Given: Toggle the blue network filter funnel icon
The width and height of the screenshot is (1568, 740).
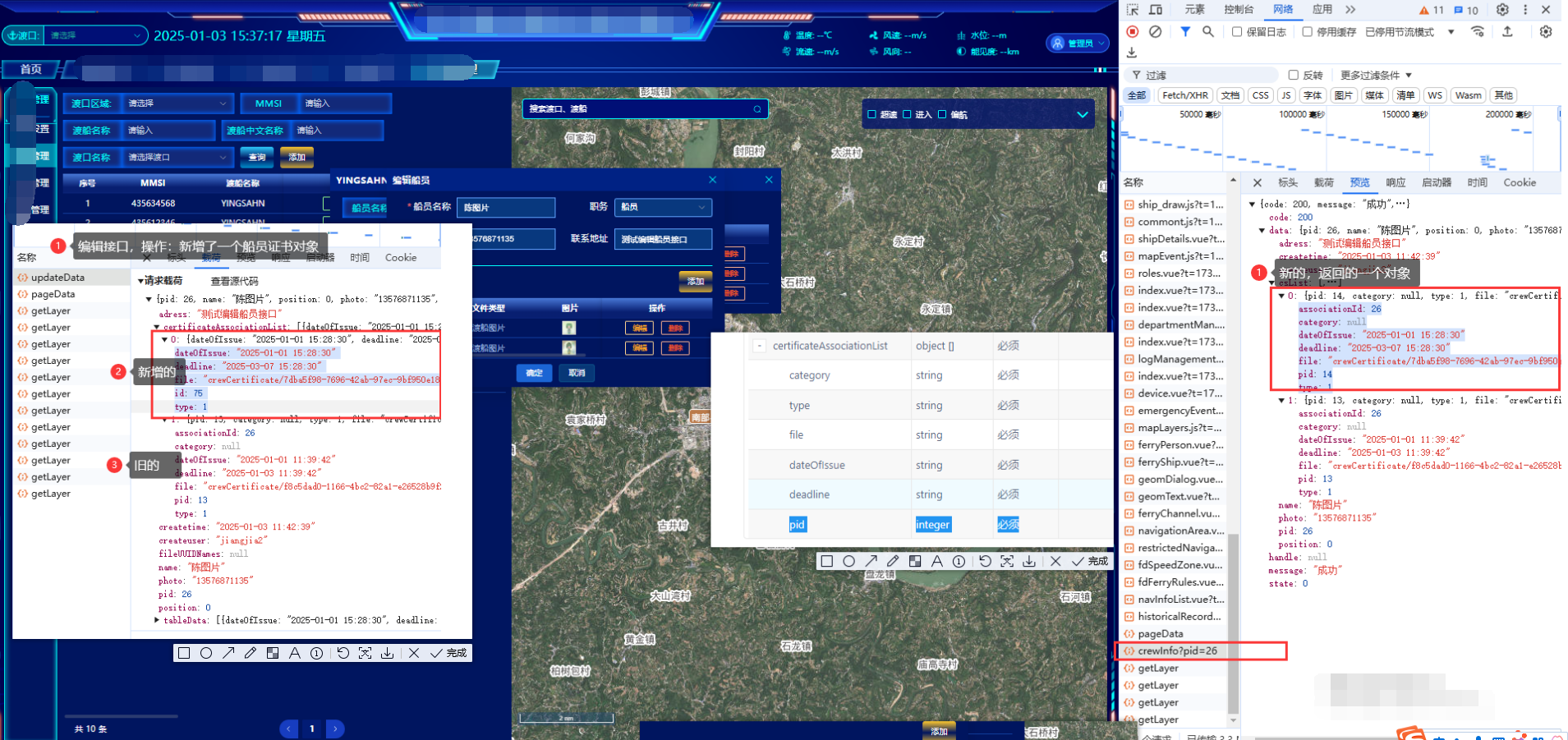Looking at the screenshot, I should [x=1185, y=32].
